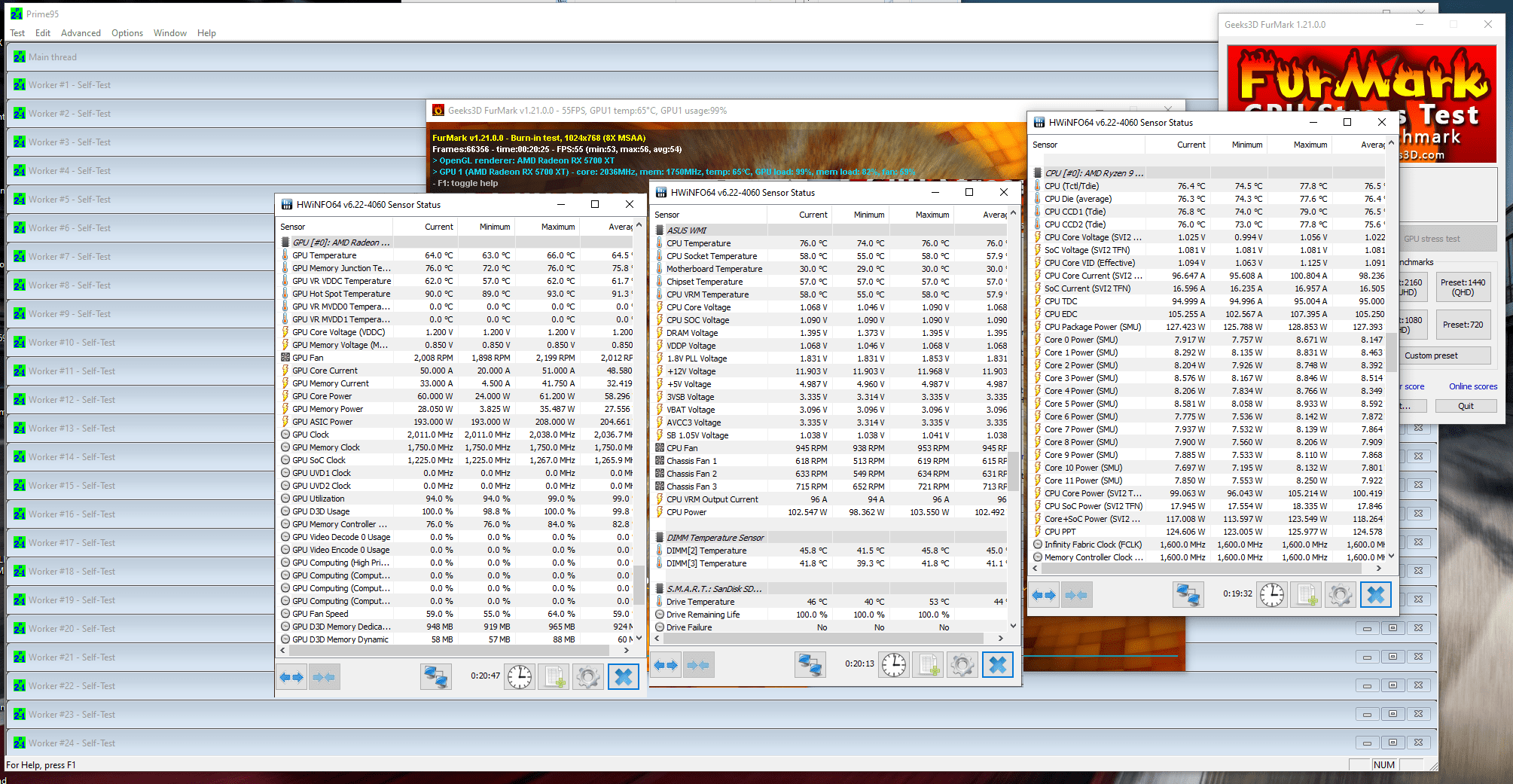The height and width of the screenshot is (784, 1513).
Task: Click shrink-layout arrows in GPU sensor window
Action: [x=325, y=677]
